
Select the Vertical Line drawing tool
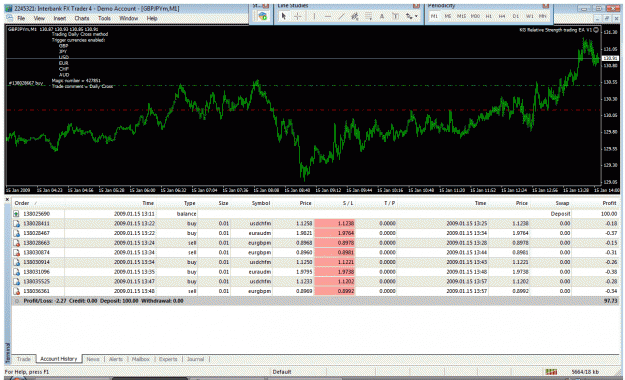point(314,16)
